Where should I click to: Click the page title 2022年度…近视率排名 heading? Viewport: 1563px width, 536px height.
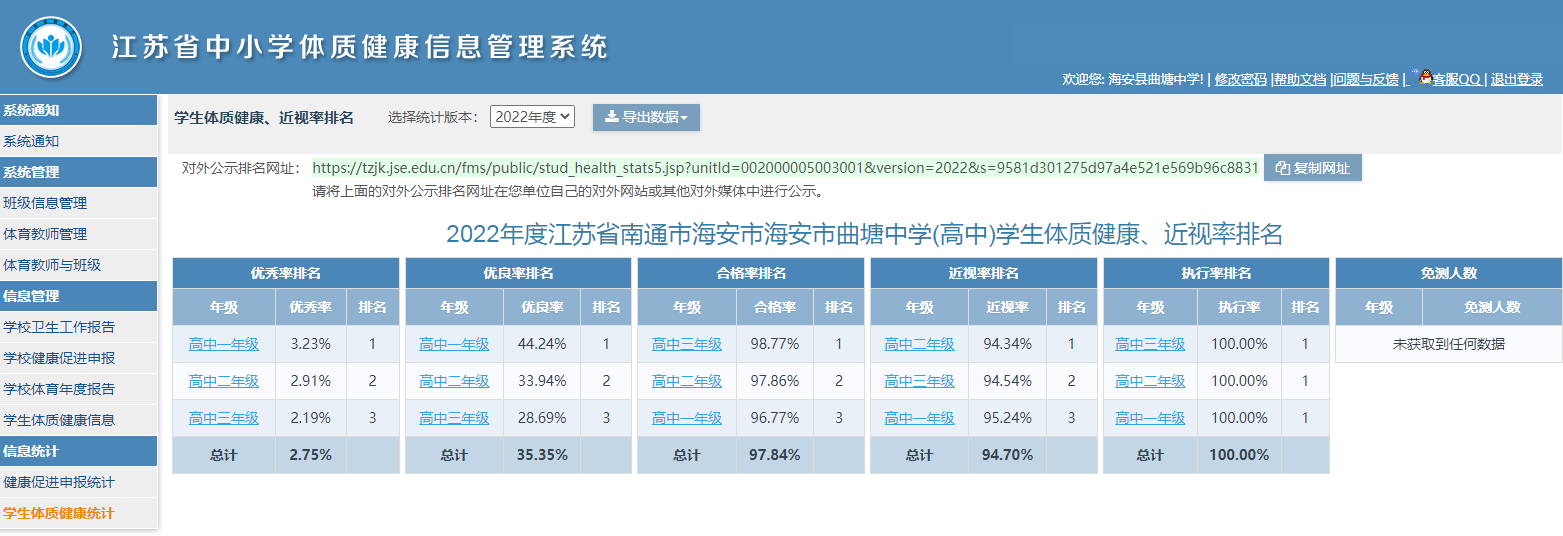(x=864, y=235)
